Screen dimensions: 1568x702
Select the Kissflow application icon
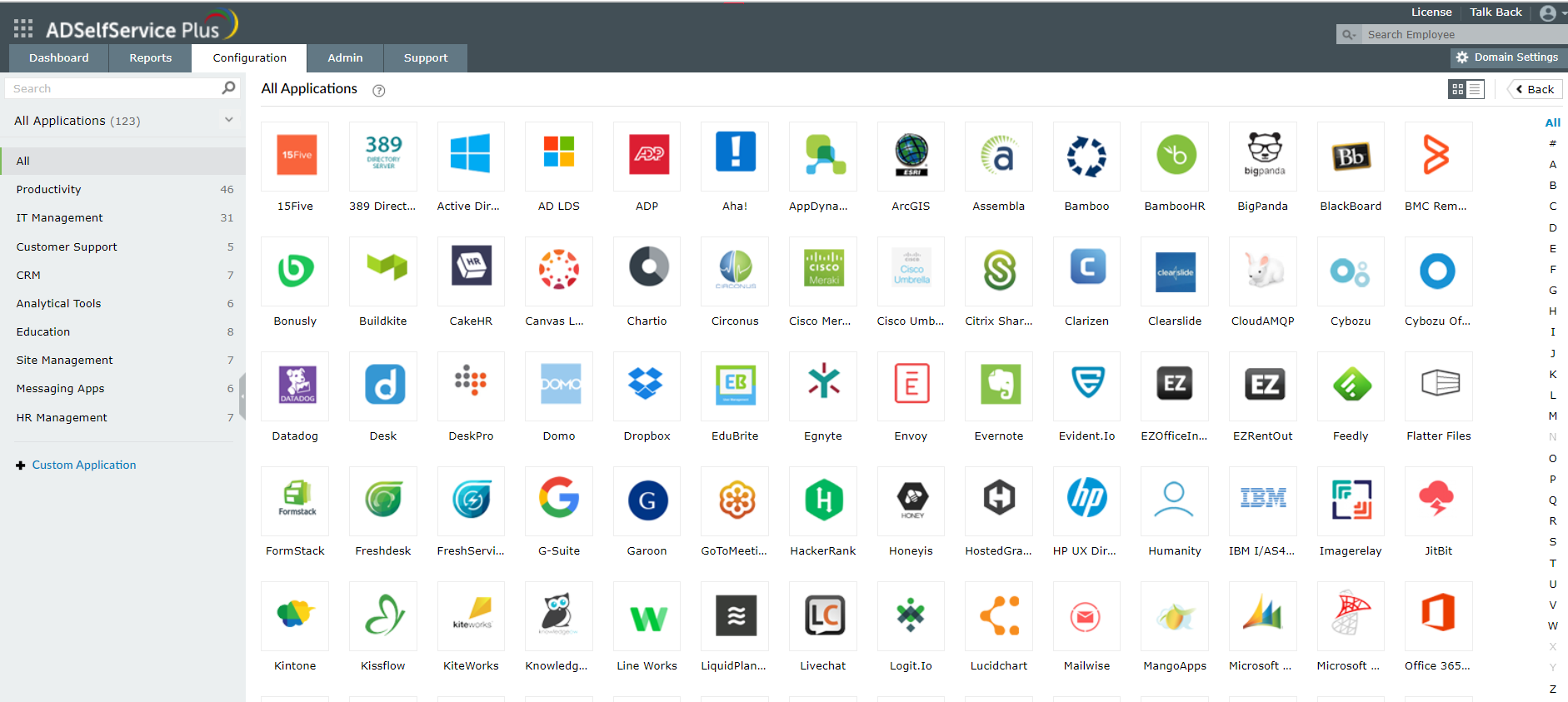[383, 615]
